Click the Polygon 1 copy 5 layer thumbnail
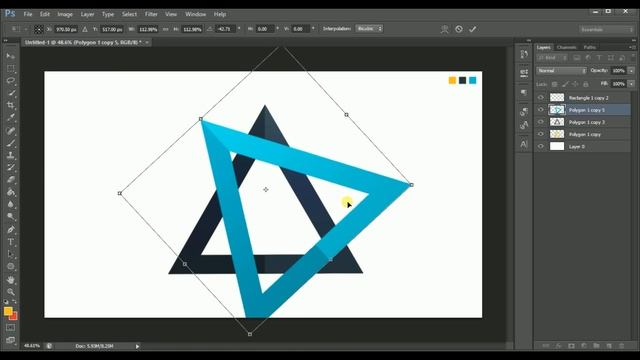Image resolution: width=640 pixels, height=360 pixels. (x=557, y=110)
